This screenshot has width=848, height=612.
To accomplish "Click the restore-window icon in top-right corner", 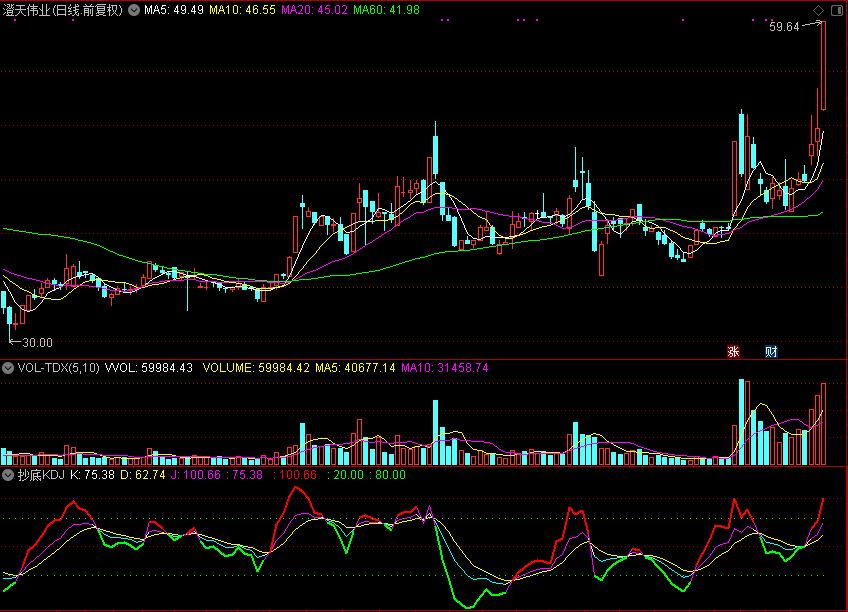I will 837,10.
